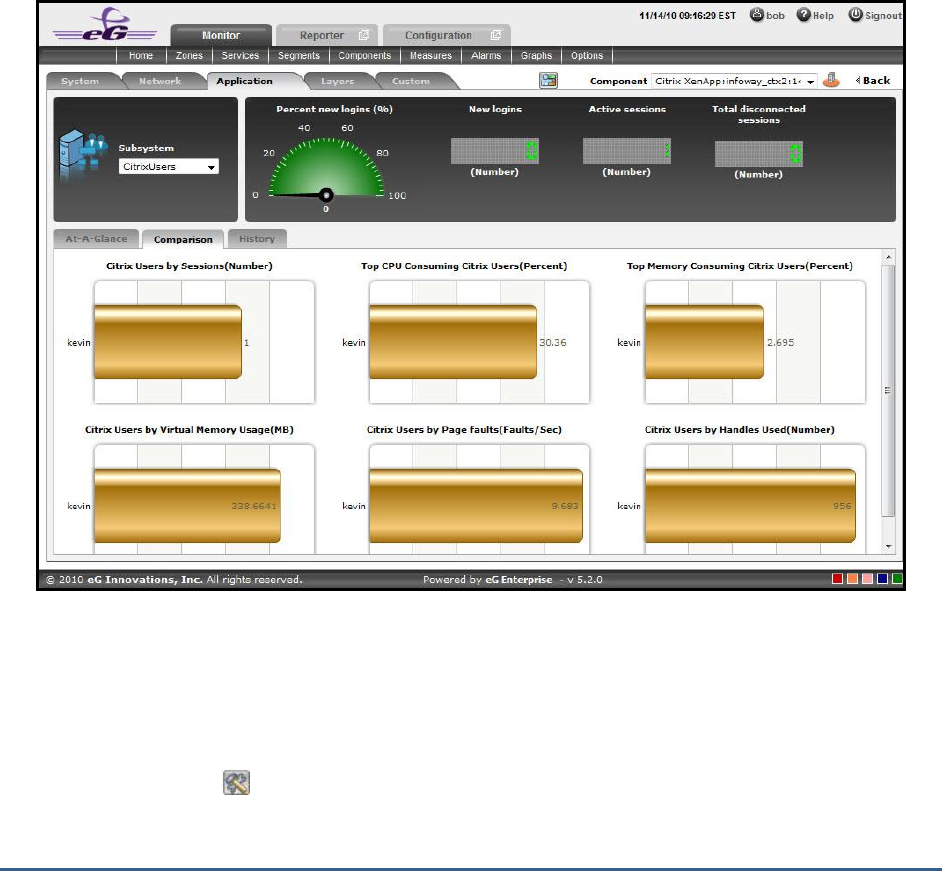This screenshot has width=942, height=871.
Task: Click the dashboard settings icon left of Component
Action: point(548,80)
